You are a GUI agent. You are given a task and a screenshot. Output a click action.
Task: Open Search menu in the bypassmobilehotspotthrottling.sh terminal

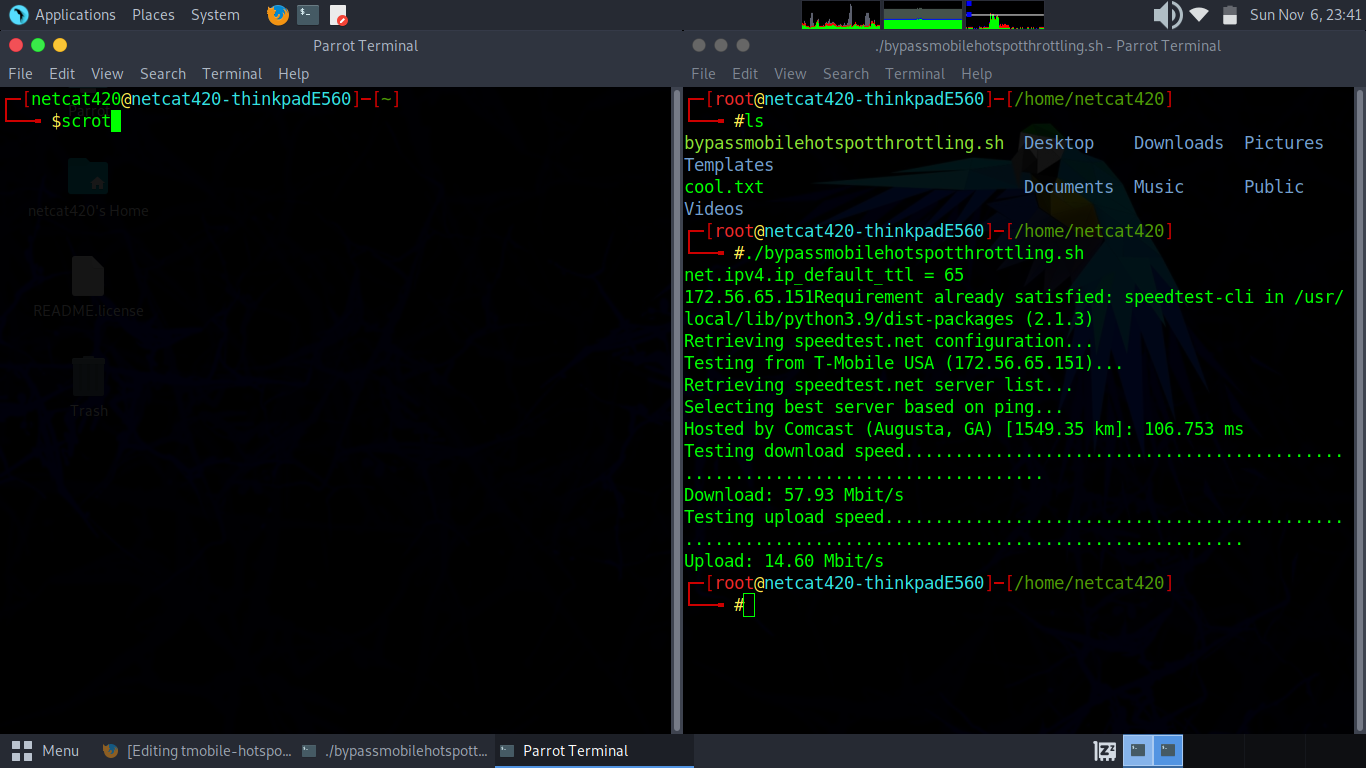pyautogui.click(x=846, y=74)
